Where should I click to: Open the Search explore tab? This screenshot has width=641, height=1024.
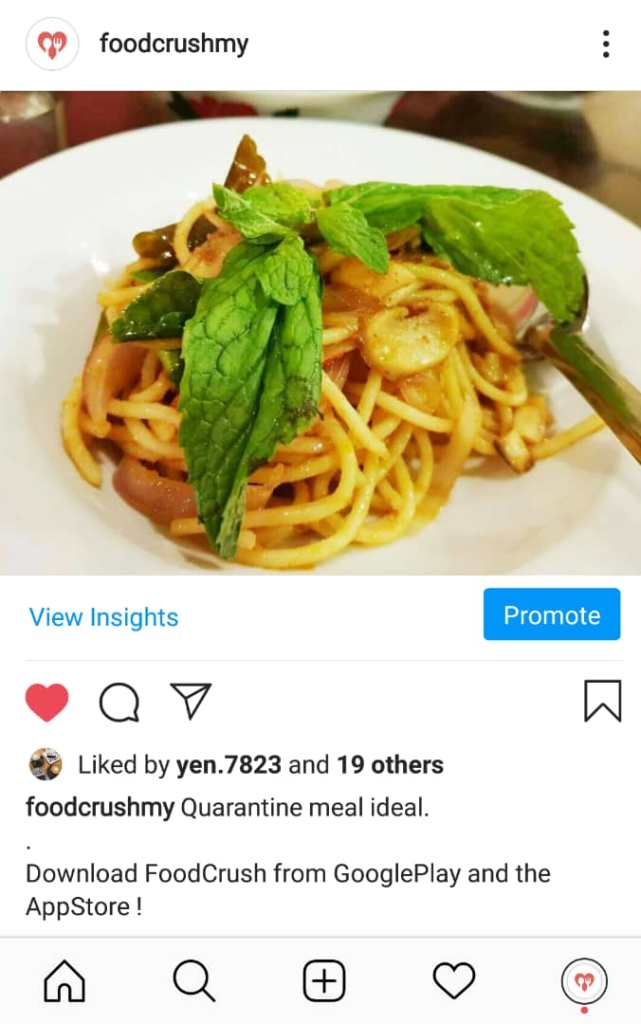pyautogui.click(x=194, y=980)
